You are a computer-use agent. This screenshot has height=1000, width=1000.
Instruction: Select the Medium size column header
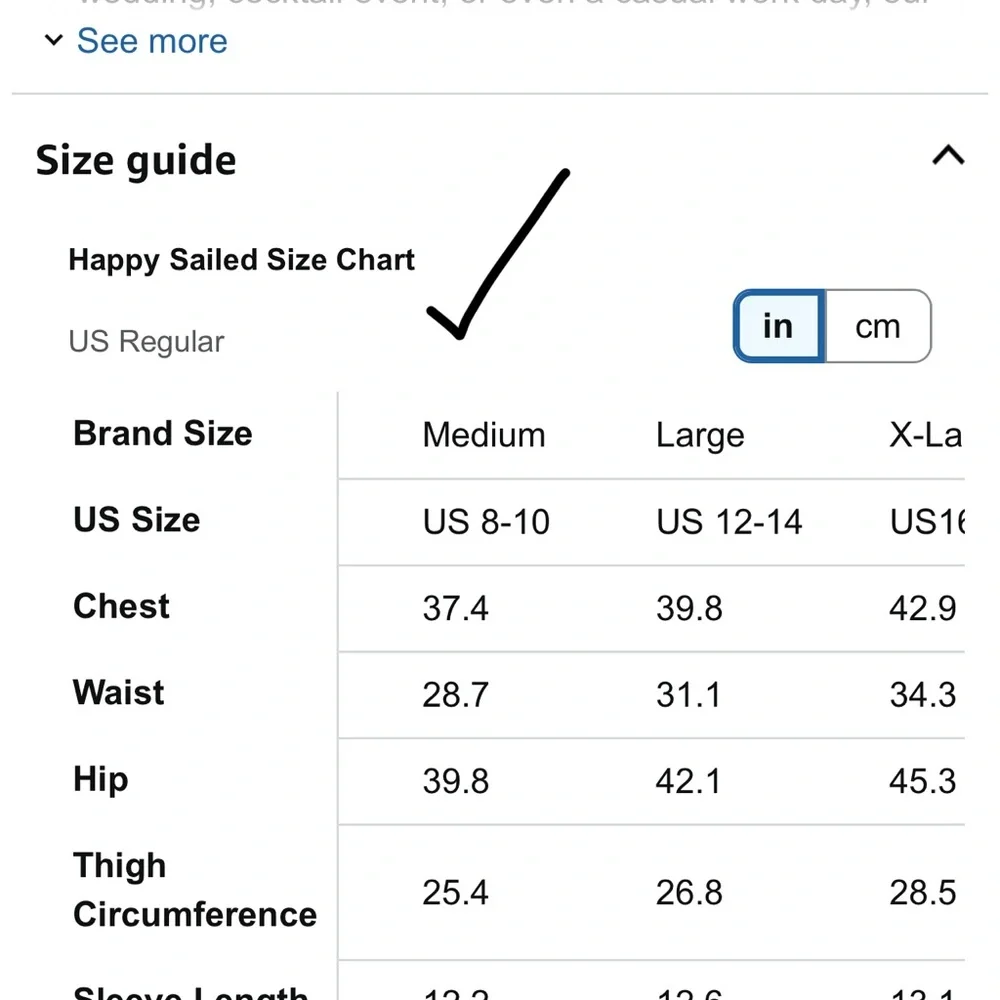click(x=484, y=435)
